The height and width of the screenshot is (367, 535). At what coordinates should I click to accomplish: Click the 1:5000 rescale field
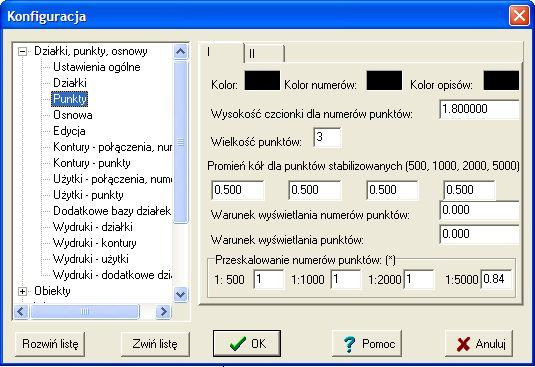[x=496, y=279]
